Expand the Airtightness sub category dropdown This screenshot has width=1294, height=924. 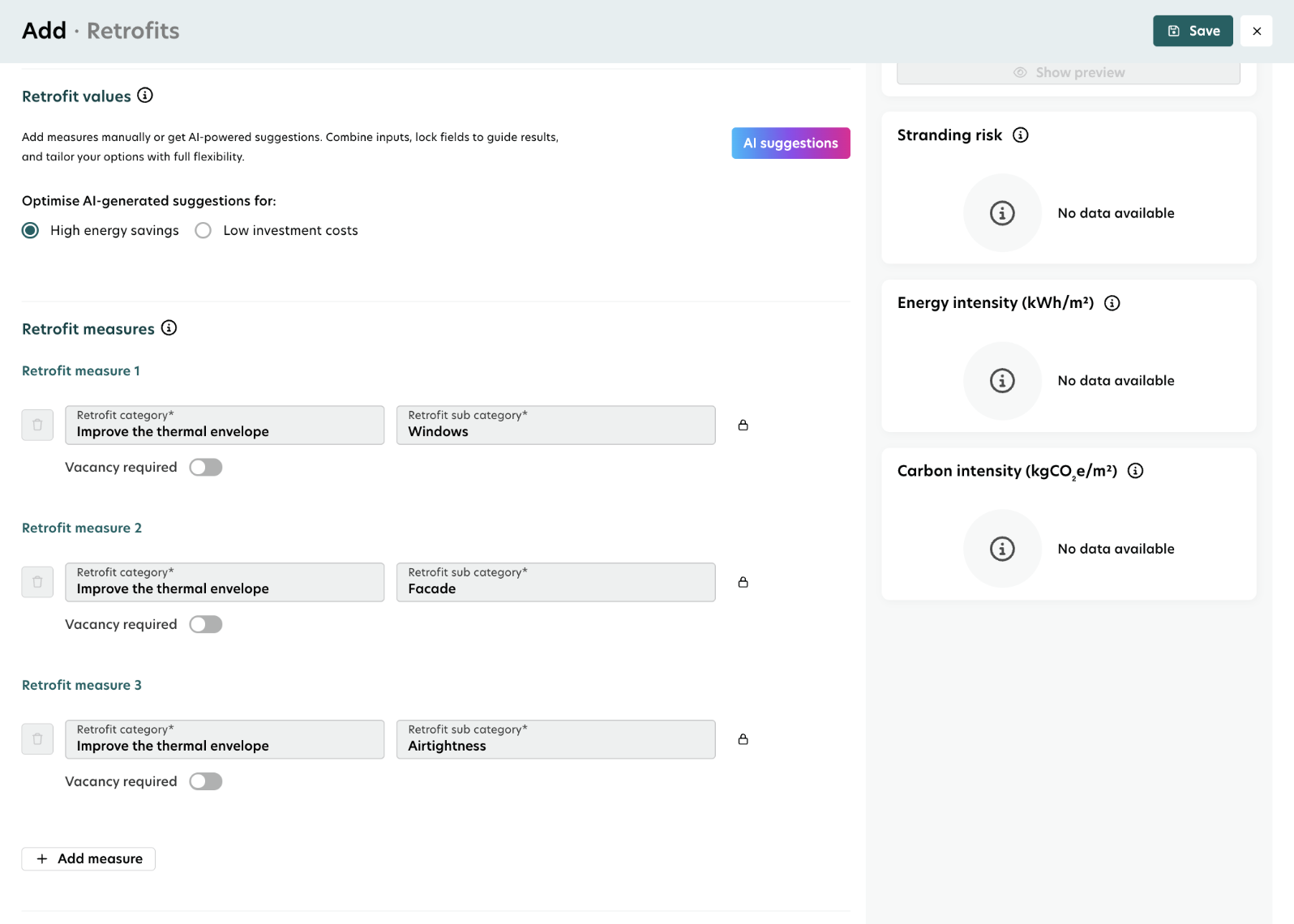coord(555,739)
